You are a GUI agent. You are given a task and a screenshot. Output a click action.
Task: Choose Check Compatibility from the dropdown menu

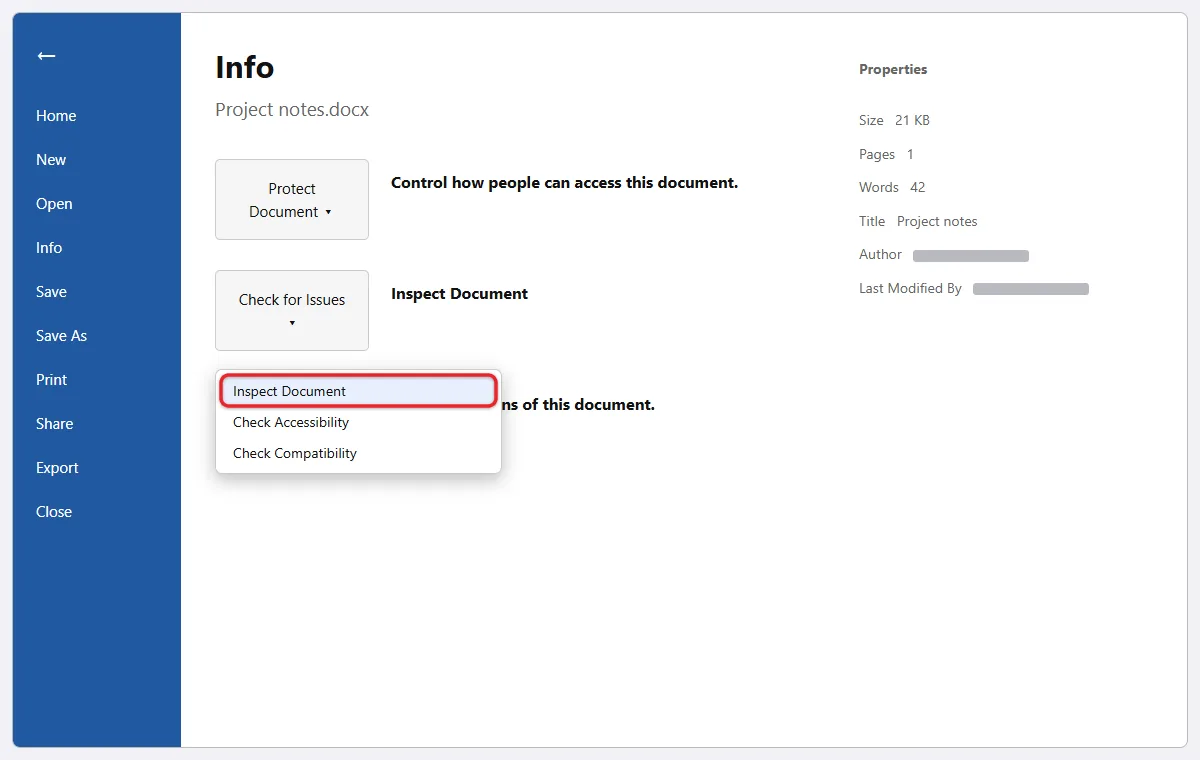358,453
